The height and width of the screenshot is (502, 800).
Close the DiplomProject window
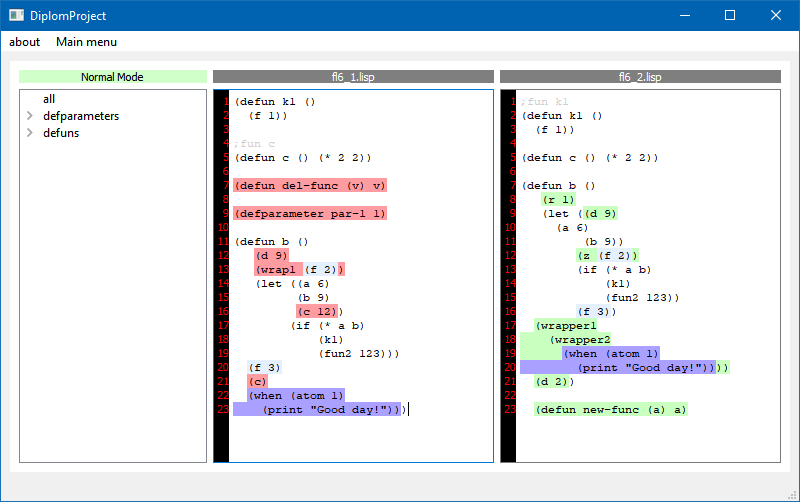776,16
